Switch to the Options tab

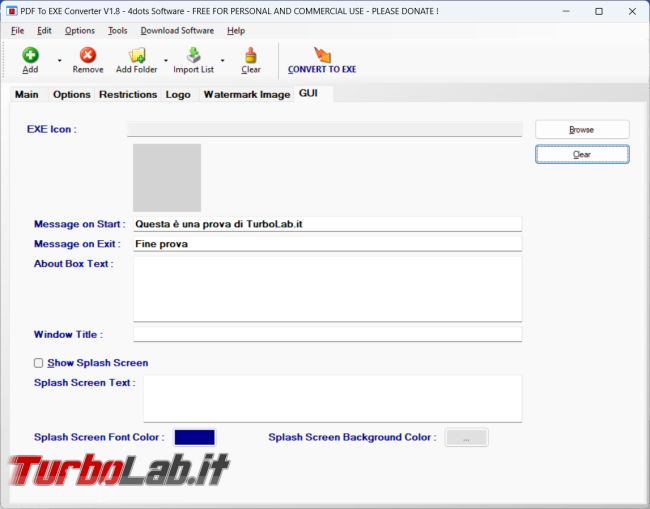72,95
